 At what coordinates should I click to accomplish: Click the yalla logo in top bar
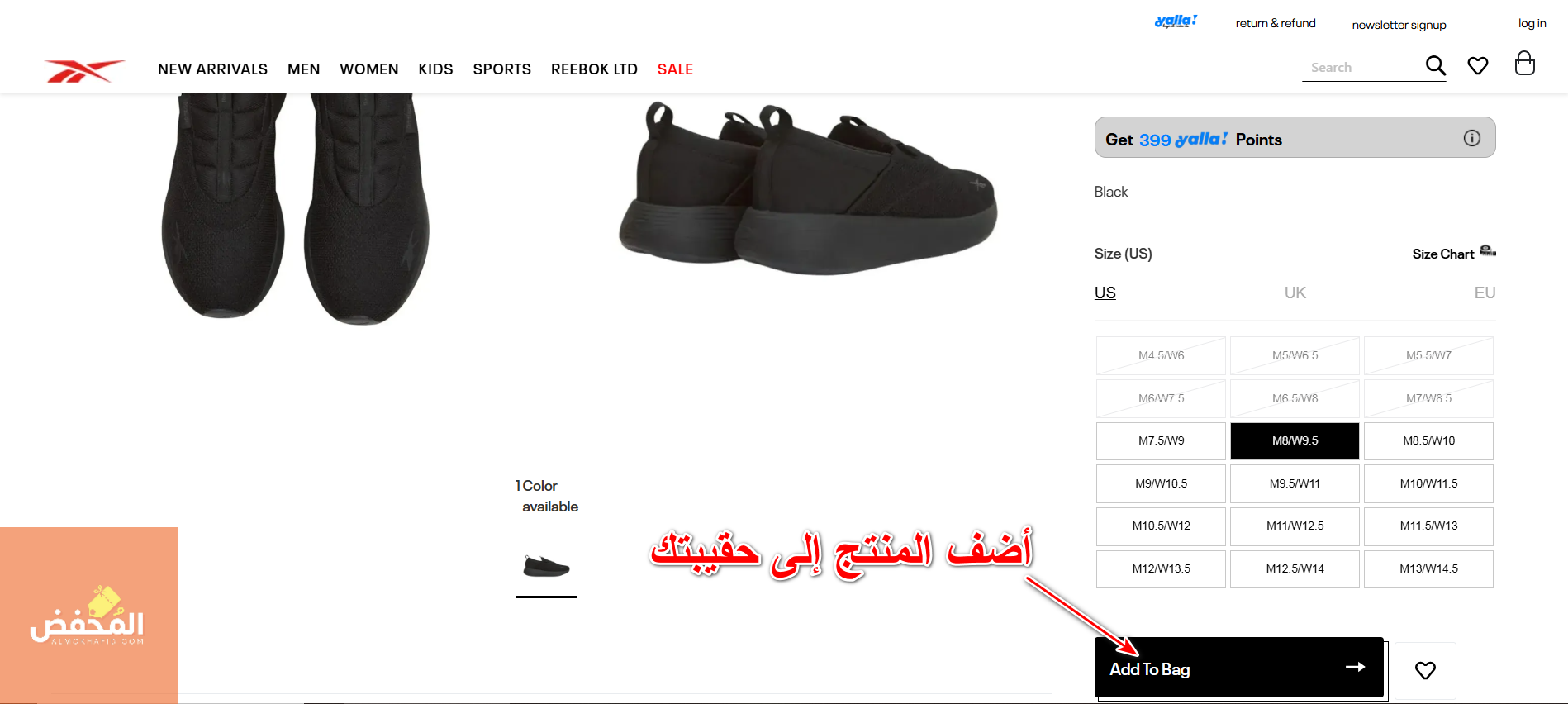click(x=1176, y=21)
